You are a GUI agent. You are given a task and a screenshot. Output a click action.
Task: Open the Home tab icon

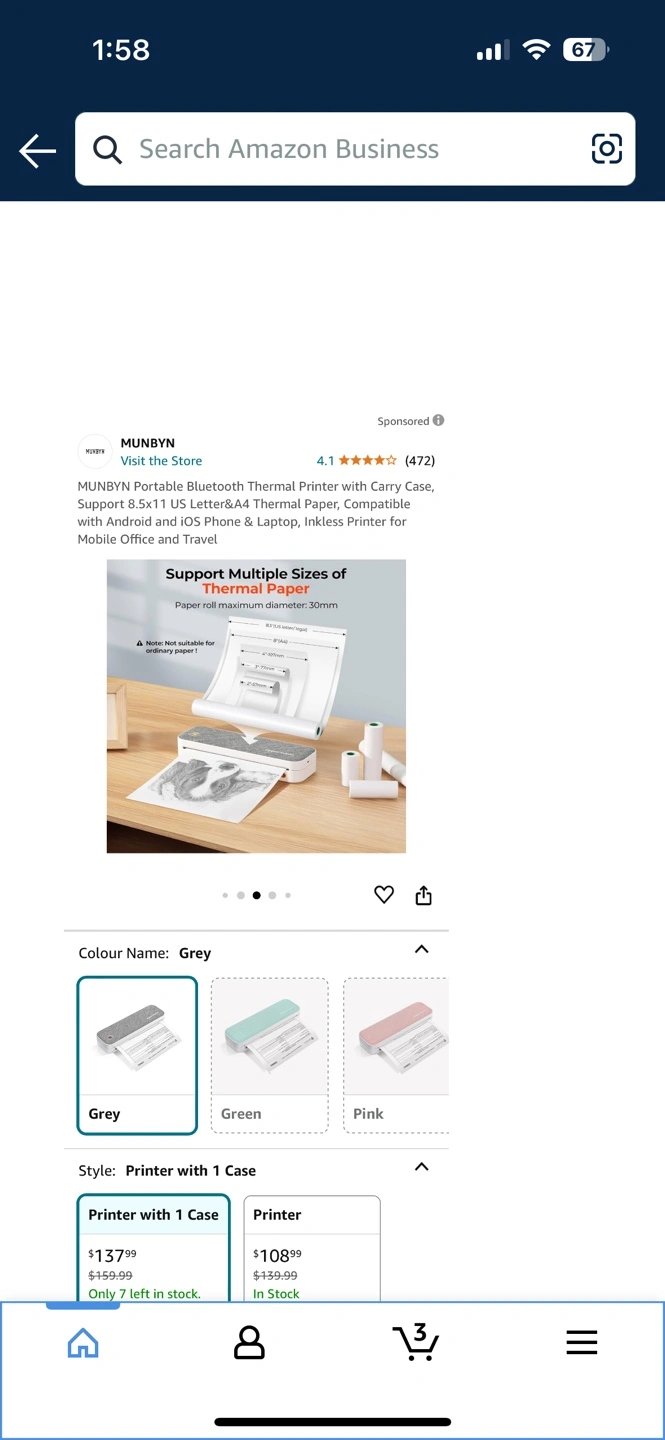(83, 1342)
